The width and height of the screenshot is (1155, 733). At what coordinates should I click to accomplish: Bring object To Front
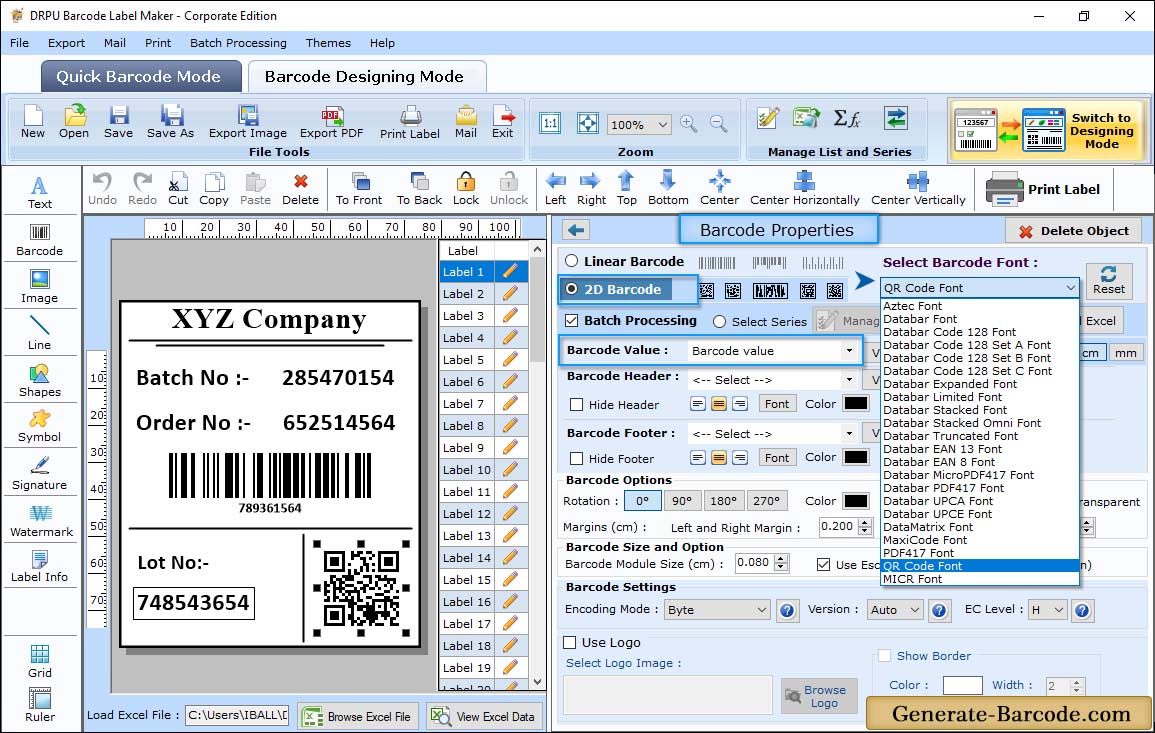tap(359, 189)
